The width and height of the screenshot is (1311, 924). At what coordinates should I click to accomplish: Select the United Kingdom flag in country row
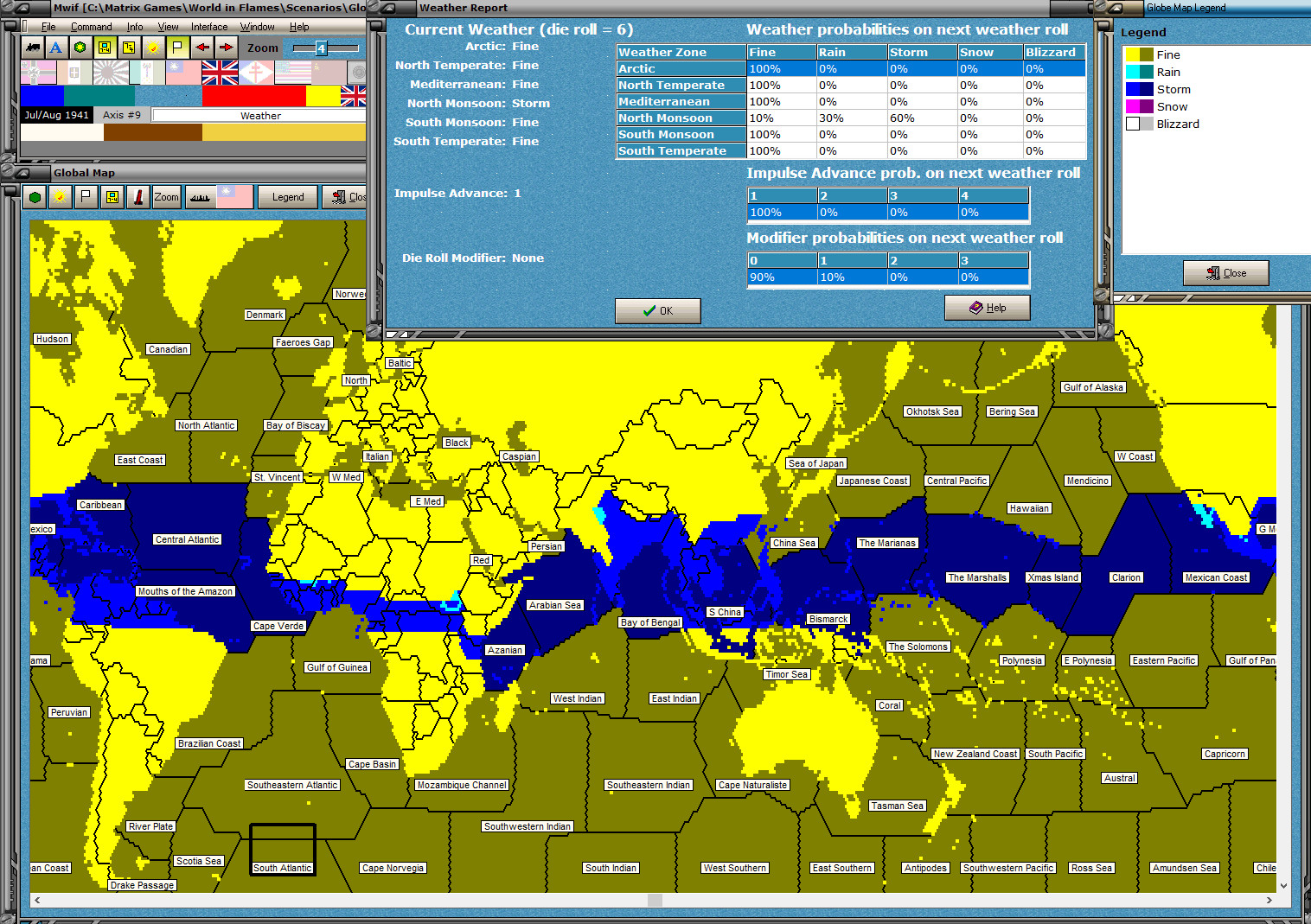click(220, 73)
